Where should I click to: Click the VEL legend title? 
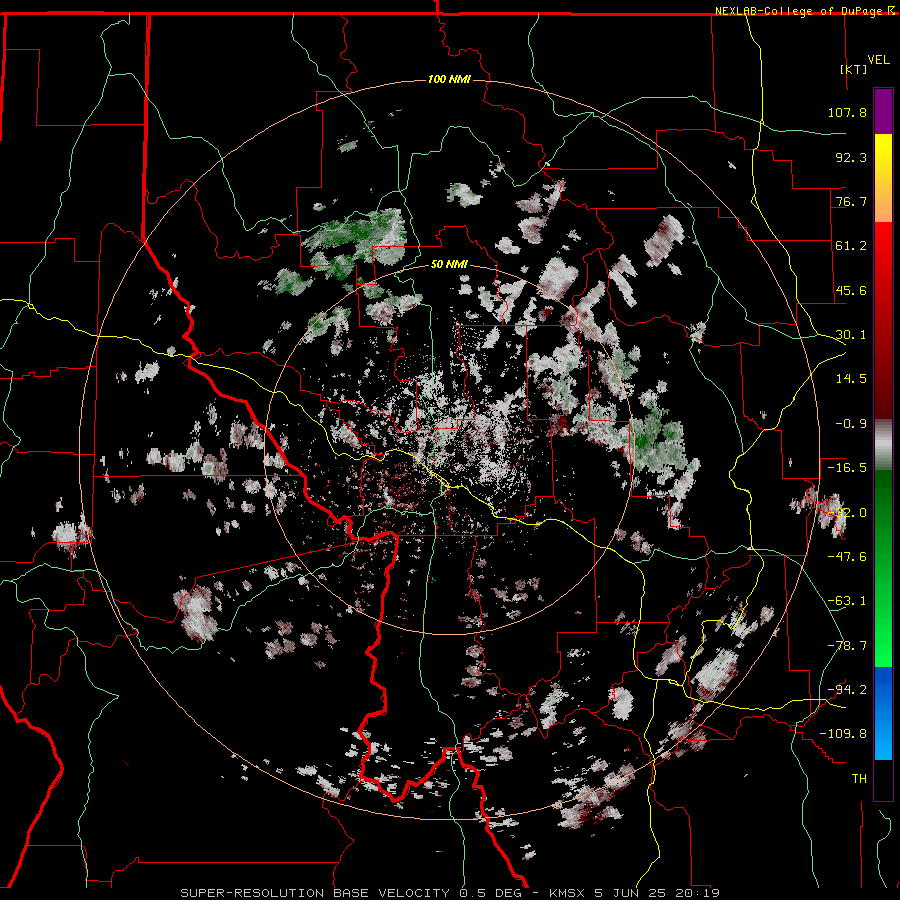point(878,60)
